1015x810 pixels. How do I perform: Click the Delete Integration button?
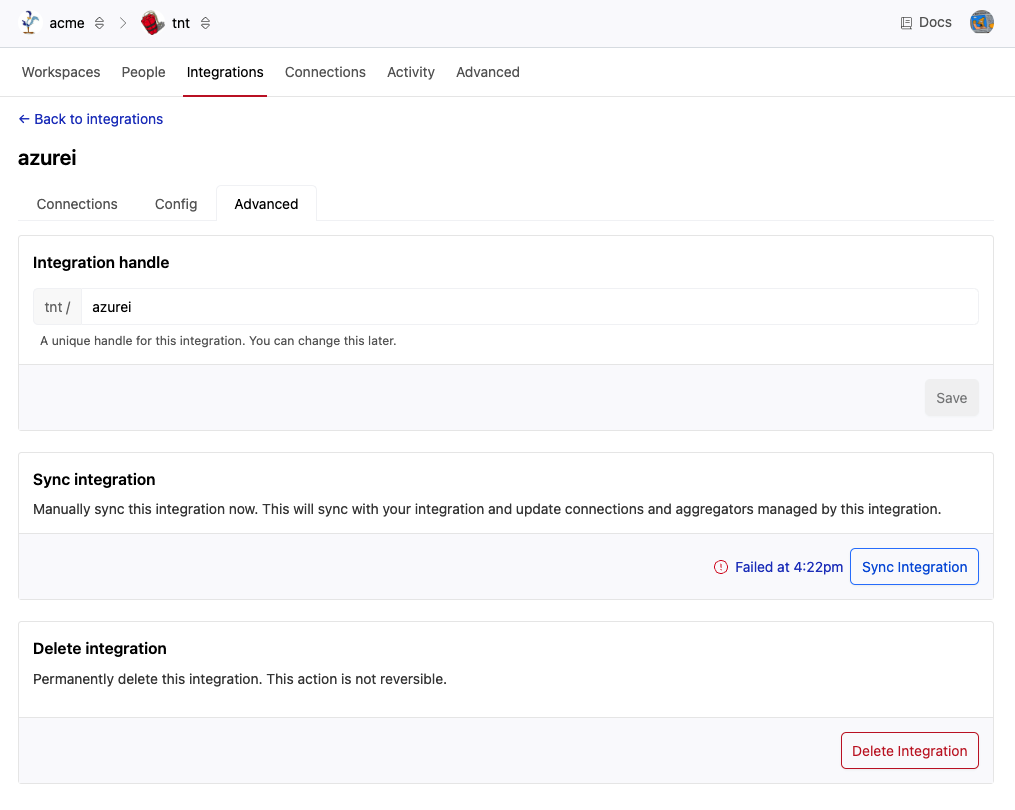tap(909, 751)
